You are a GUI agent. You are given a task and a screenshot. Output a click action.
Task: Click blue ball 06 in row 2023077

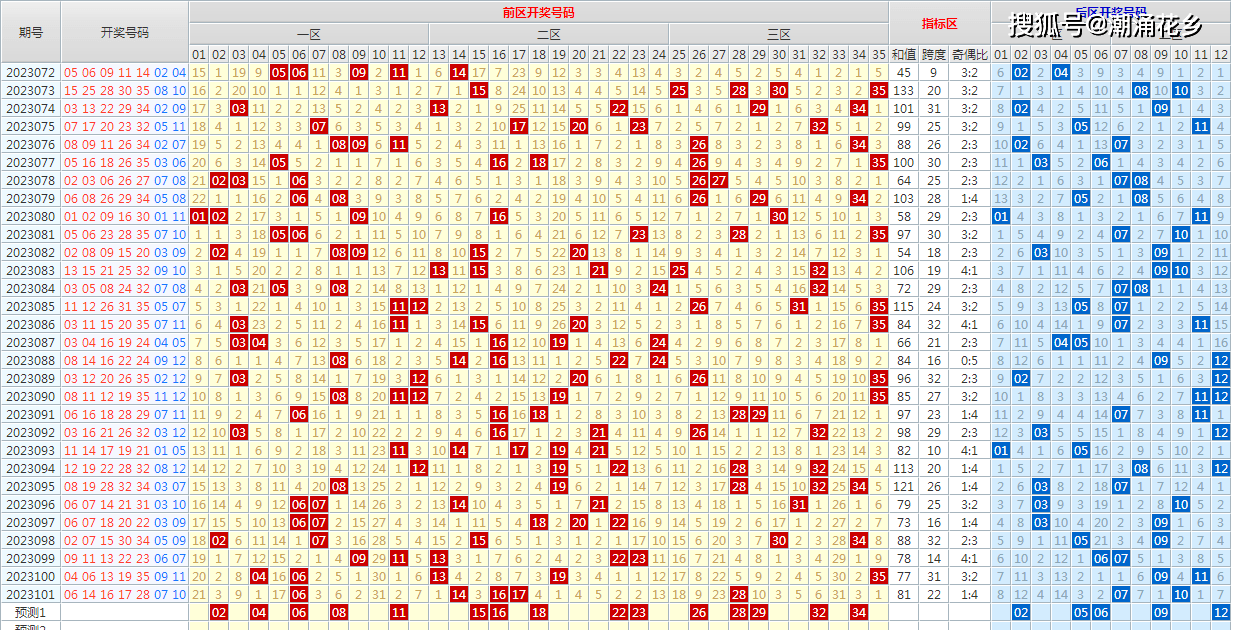click(x=1101, y=162)
